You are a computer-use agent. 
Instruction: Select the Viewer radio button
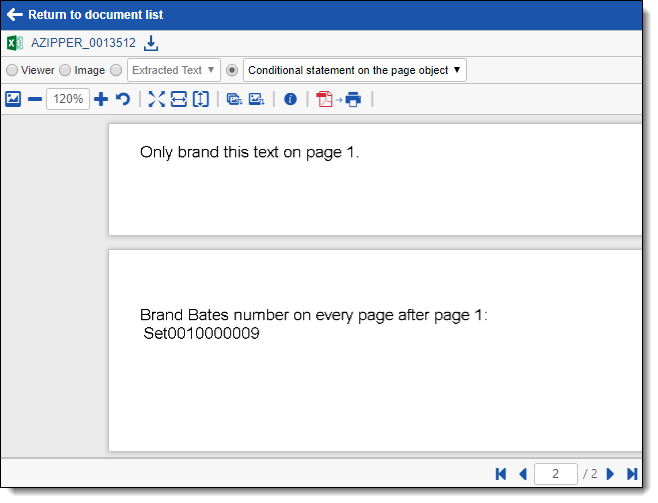(x=12, y=71)
